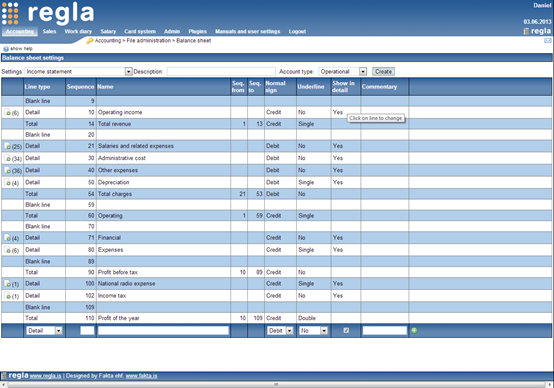This screenshot has width=554, height=388.
Task: Click show help link
Action: point(21,49)
